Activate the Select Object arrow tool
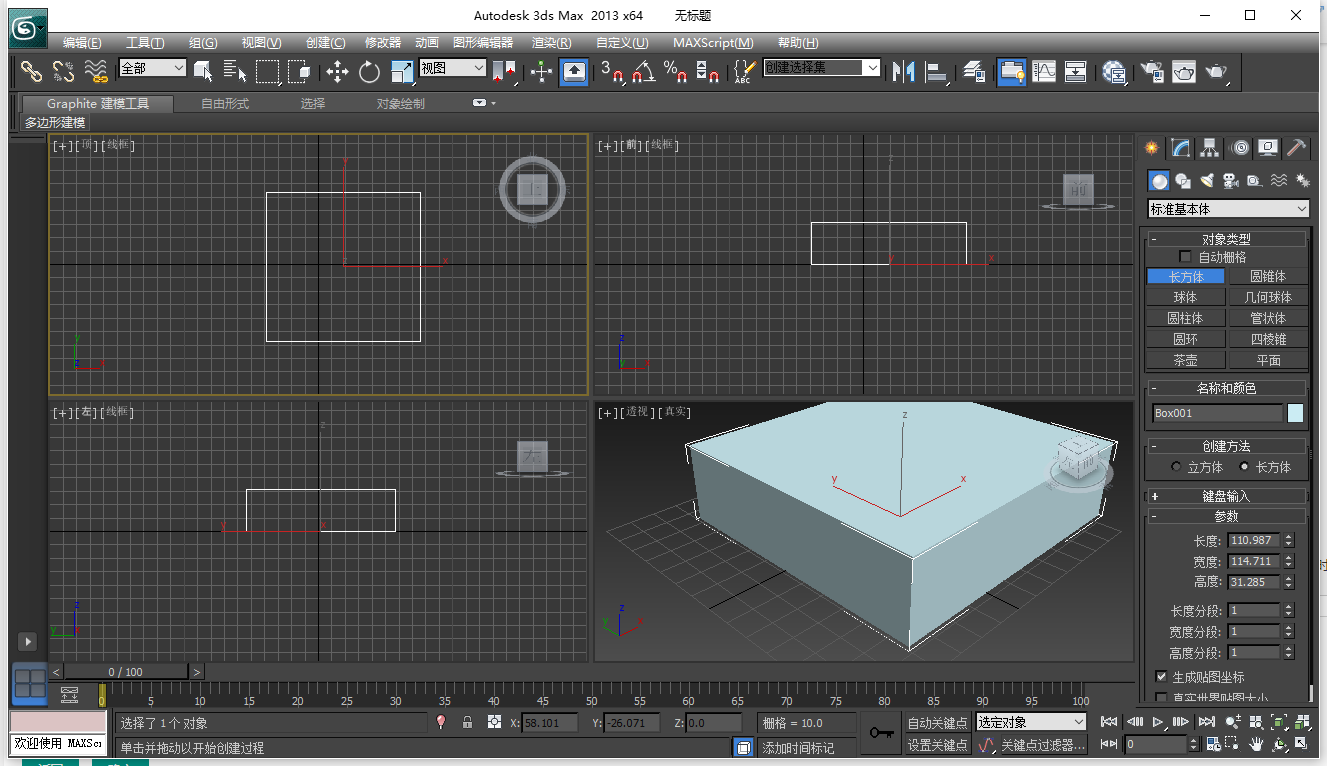The image size is (1327, 766). click(203, 71)
